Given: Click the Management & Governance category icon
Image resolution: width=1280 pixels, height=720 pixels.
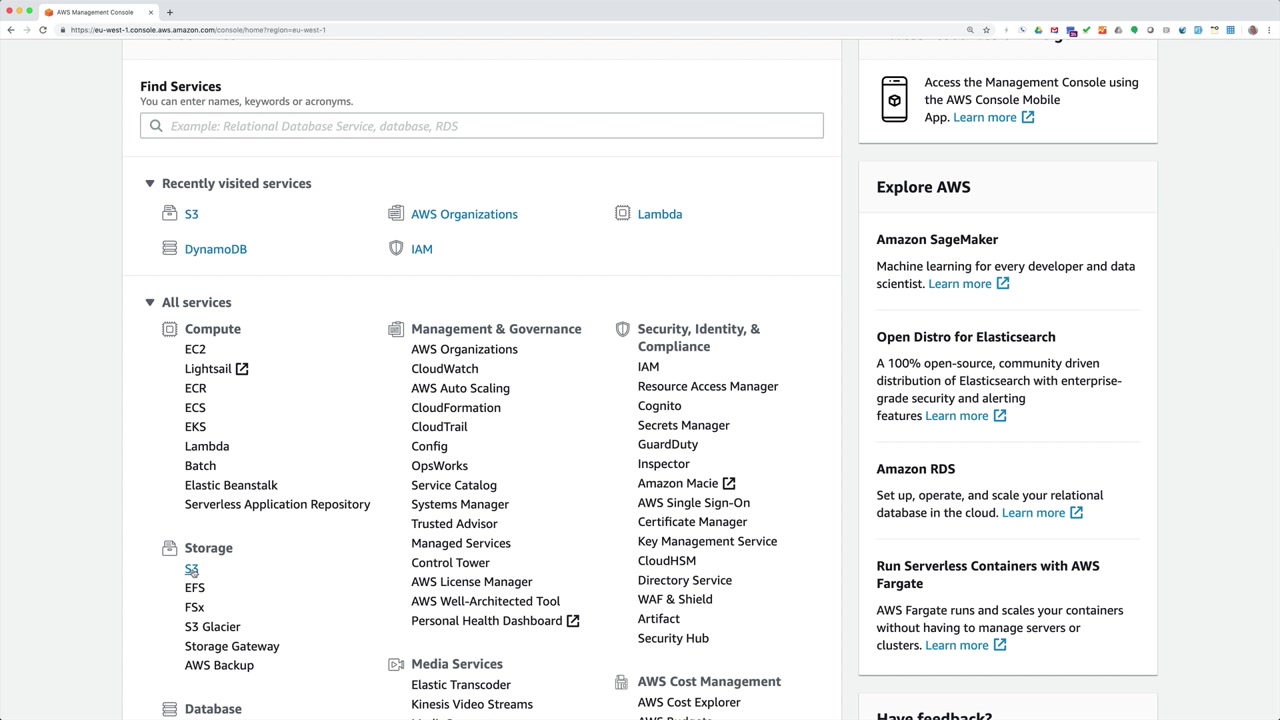Looking at the screenshot, I should pyautogui.click(x=396, y=329).
